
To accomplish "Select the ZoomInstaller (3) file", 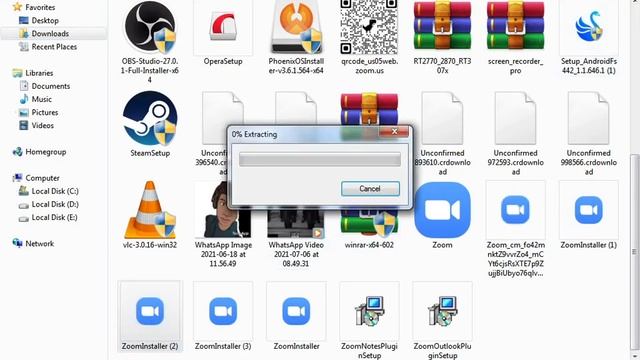I will [223, 311].
